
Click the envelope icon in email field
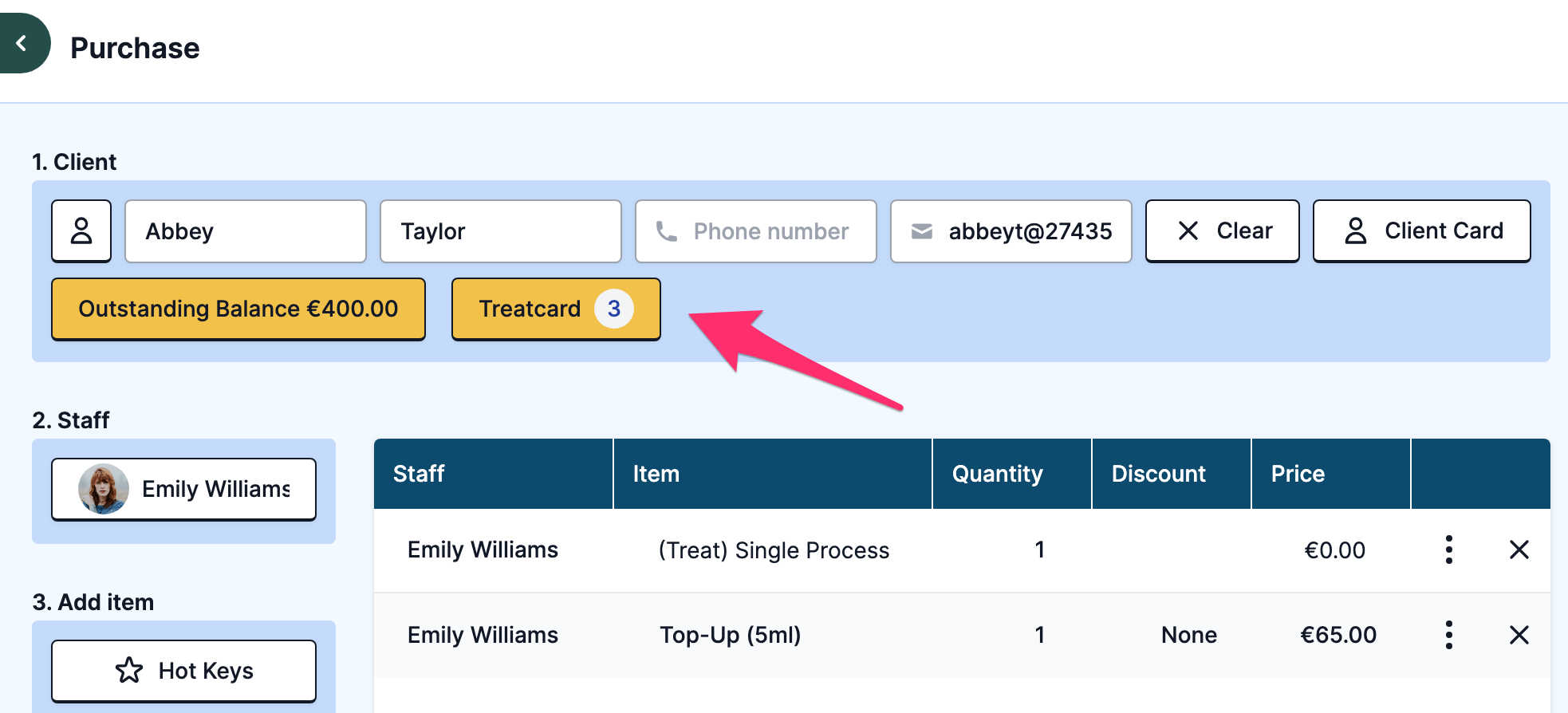point(922,231)
